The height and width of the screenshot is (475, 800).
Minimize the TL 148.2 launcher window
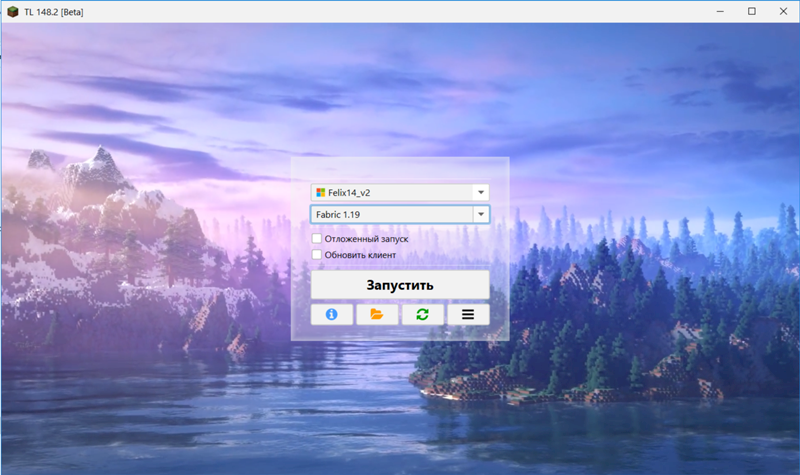(x=720, y=11)
